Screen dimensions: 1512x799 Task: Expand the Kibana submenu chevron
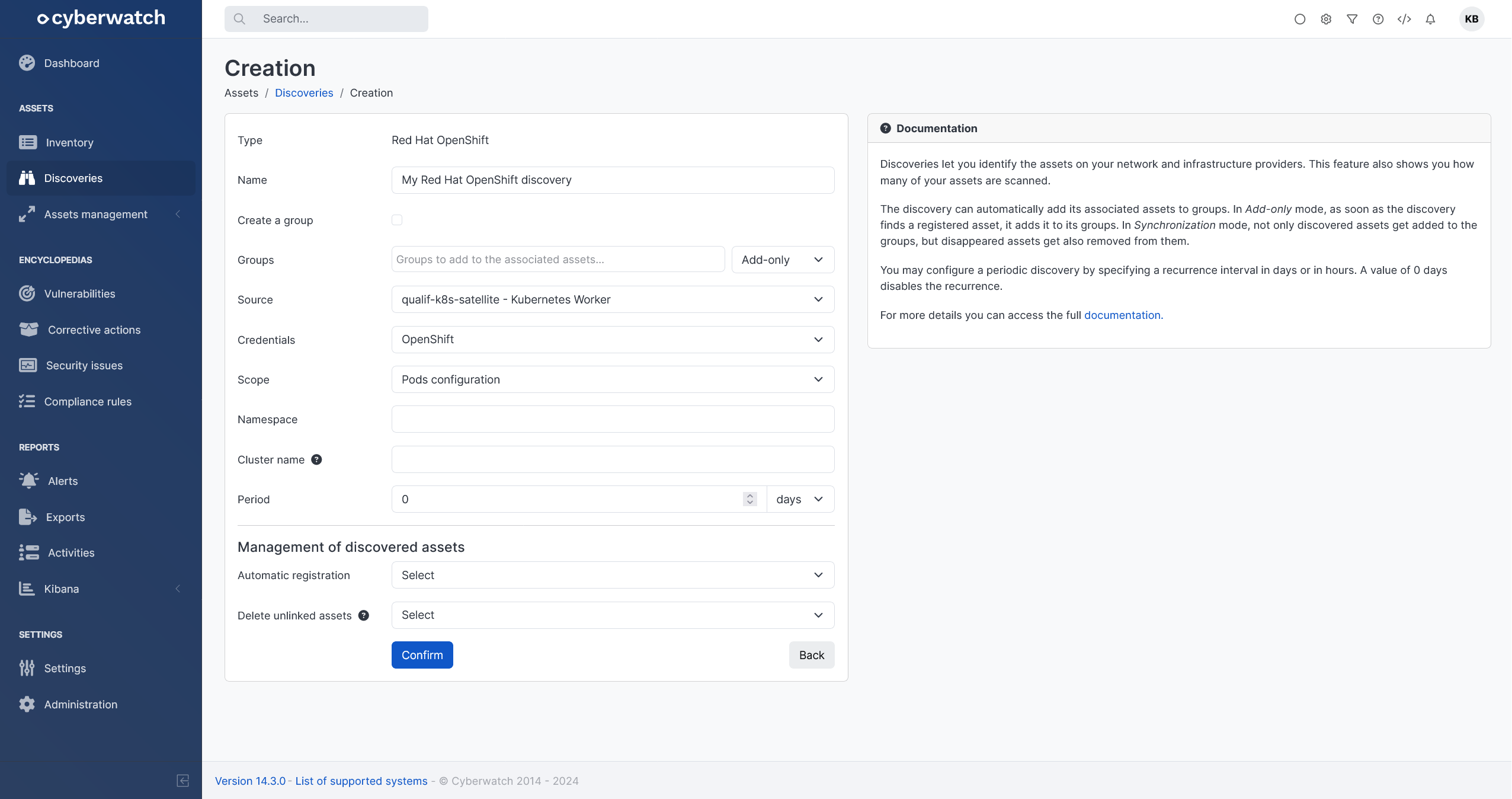pos(178,589)
